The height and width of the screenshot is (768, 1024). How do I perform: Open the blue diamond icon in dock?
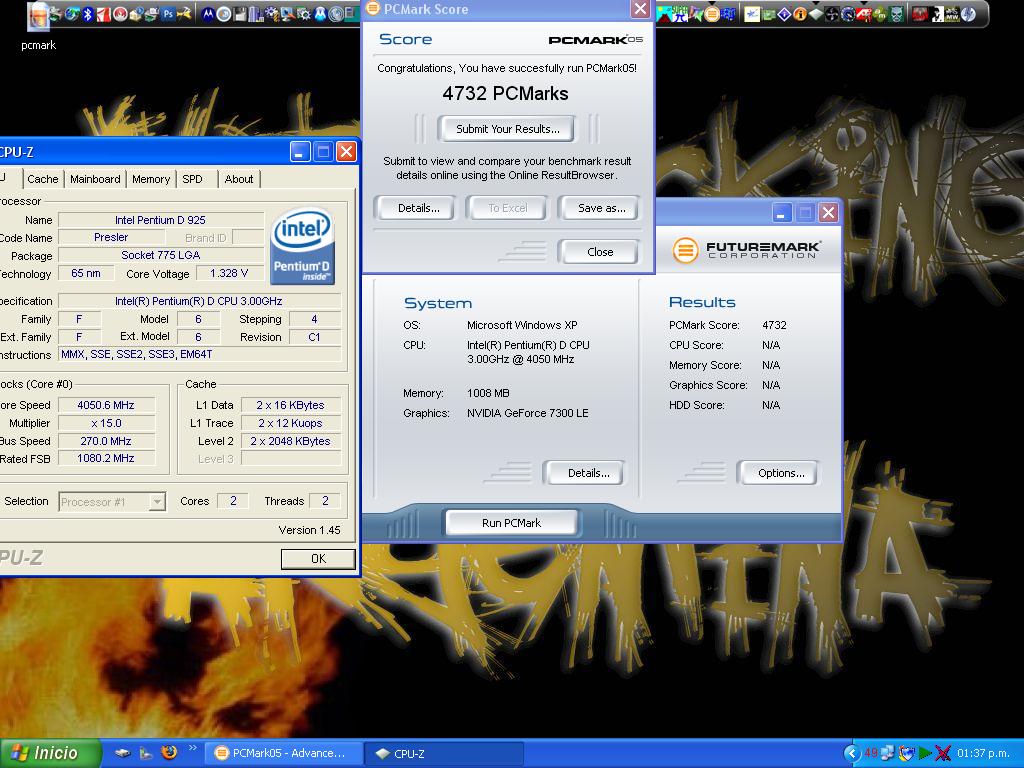tap(784, 14)
